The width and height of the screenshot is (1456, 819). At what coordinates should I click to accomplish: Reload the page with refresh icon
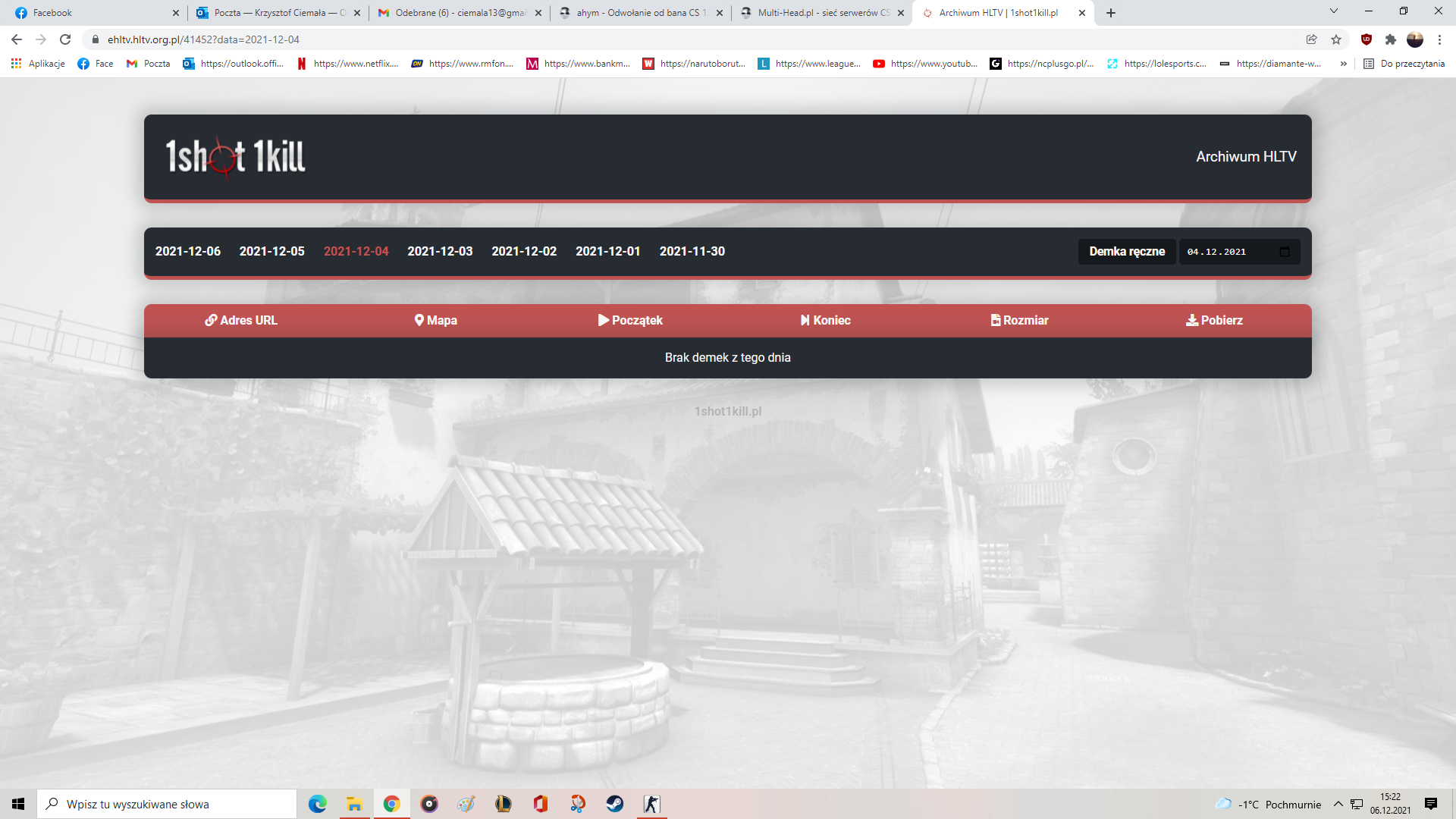(65, 39)
